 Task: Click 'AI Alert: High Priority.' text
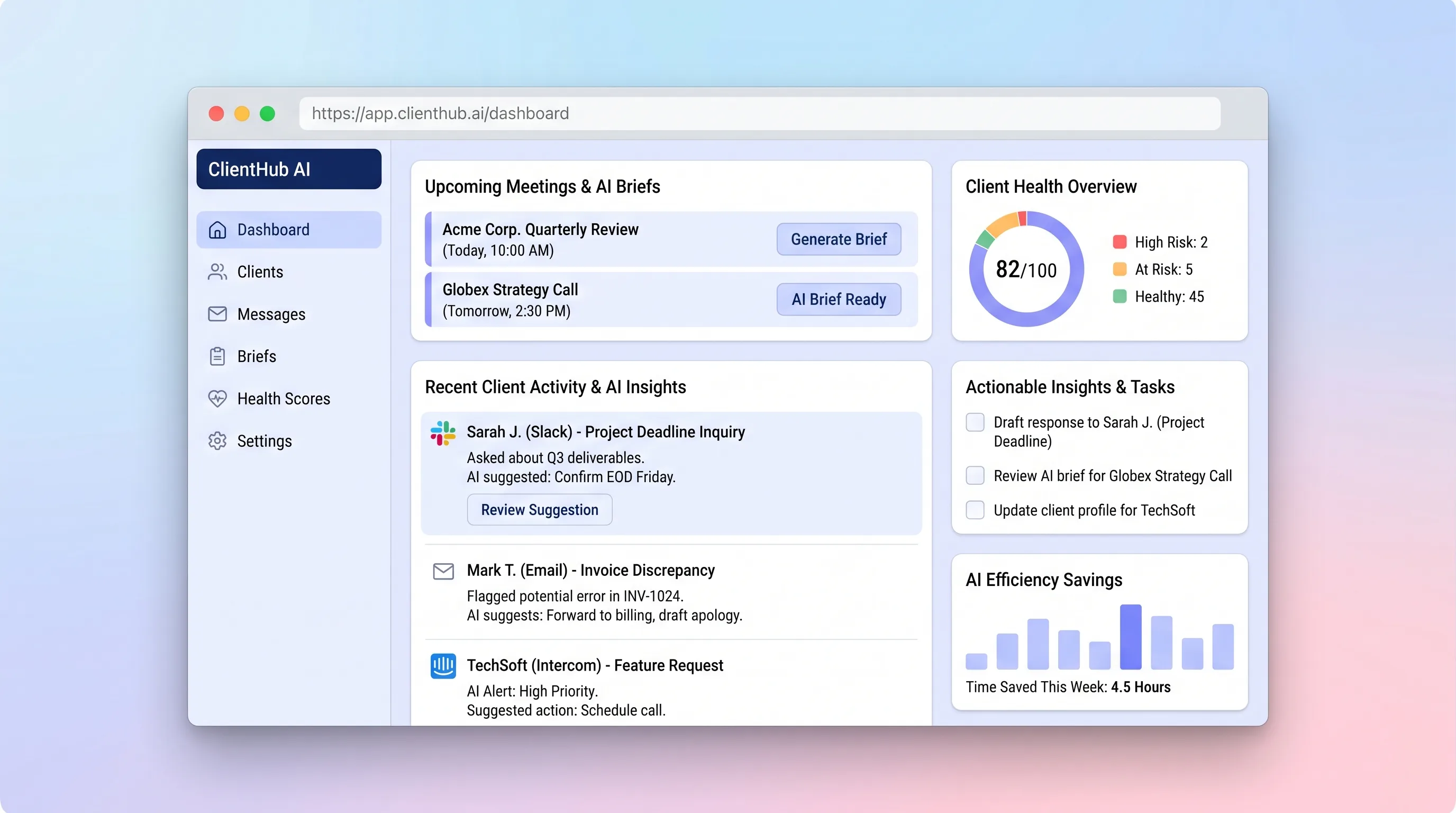click(x=532, y=691)
